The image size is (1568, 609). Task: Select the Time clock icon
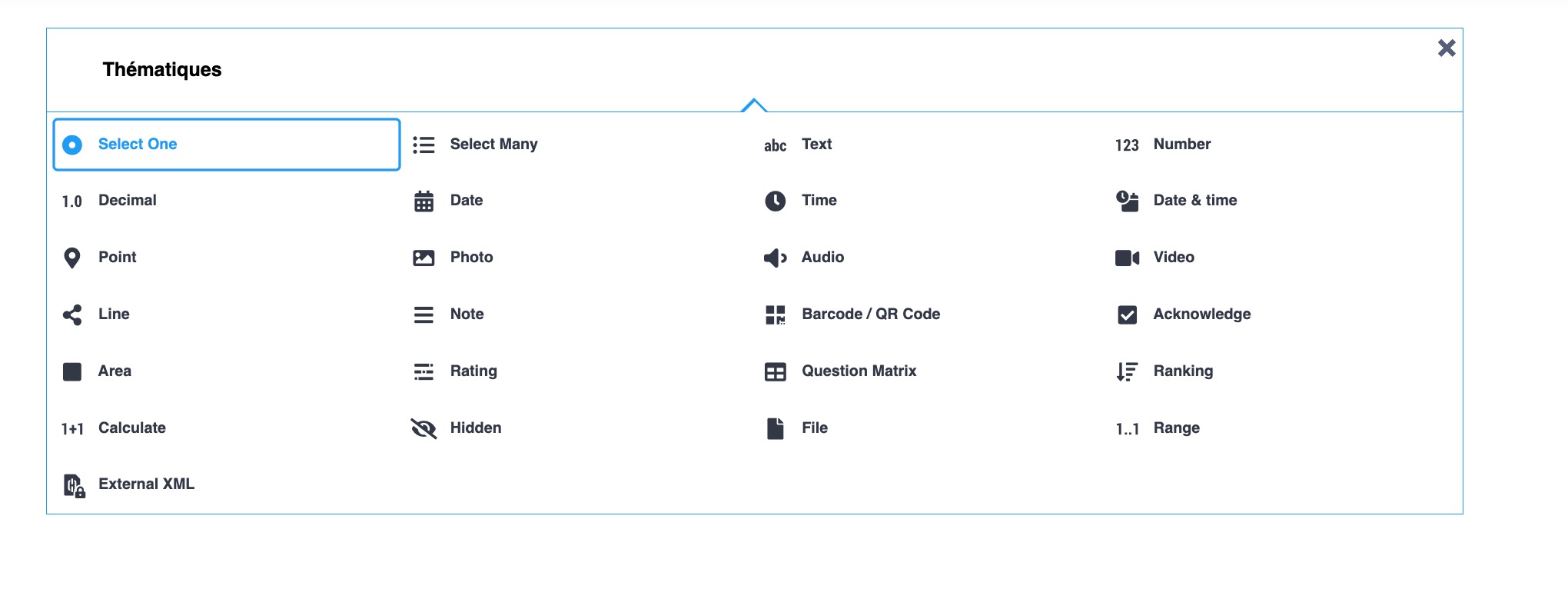pos(775,201)
